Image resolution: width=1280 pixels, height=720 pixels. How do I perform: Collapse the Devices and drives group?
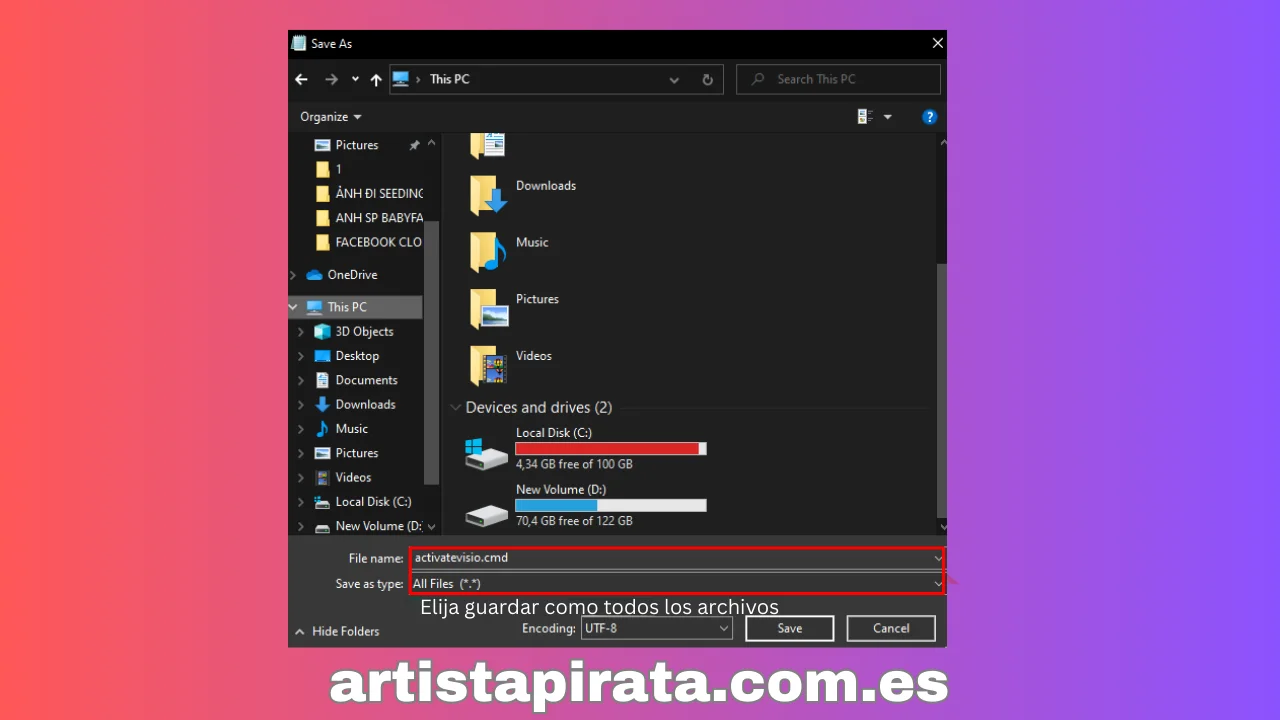coord(456,408)
